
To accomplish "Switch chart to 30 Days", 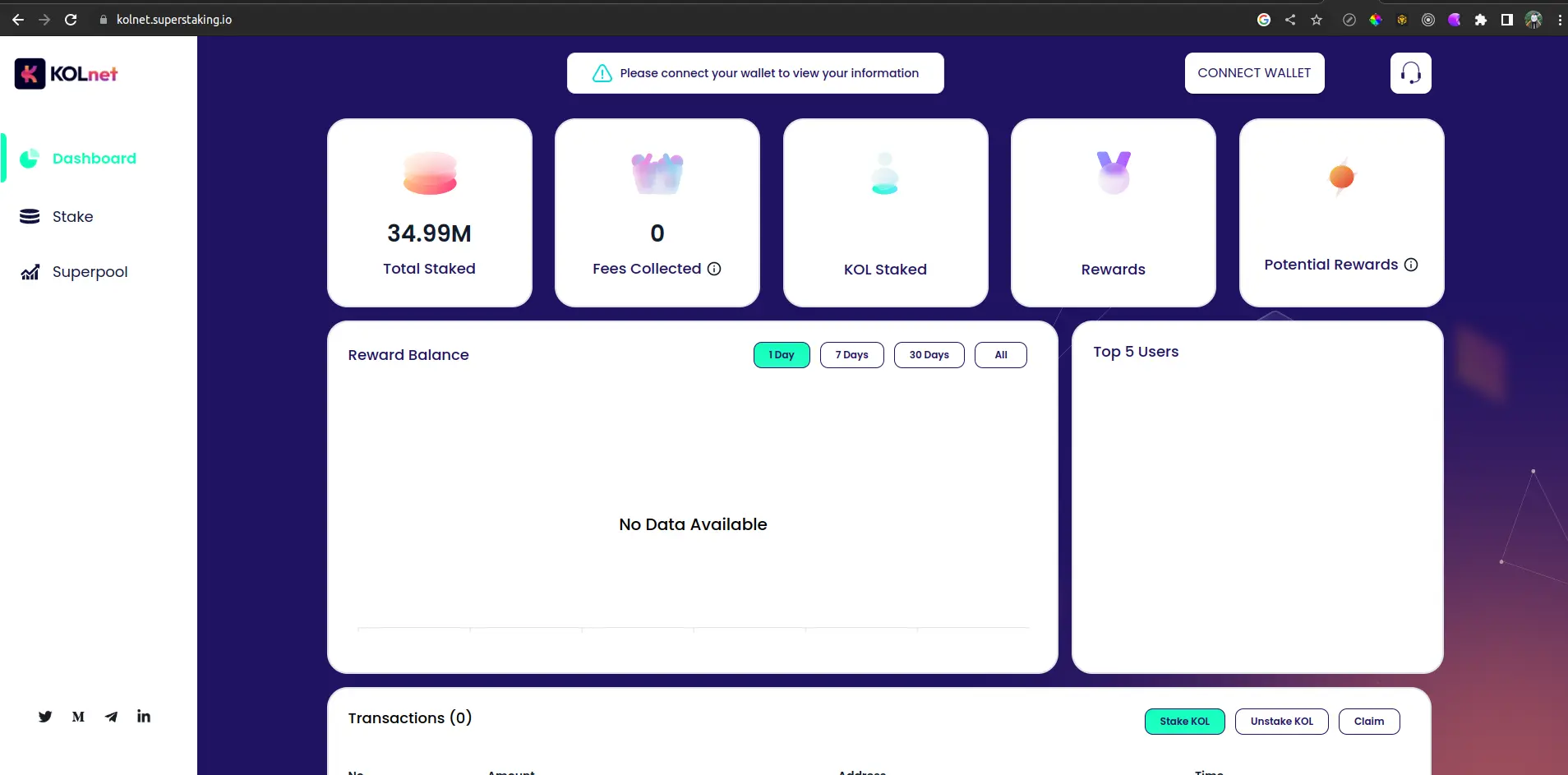I will (x=929, y=355).
